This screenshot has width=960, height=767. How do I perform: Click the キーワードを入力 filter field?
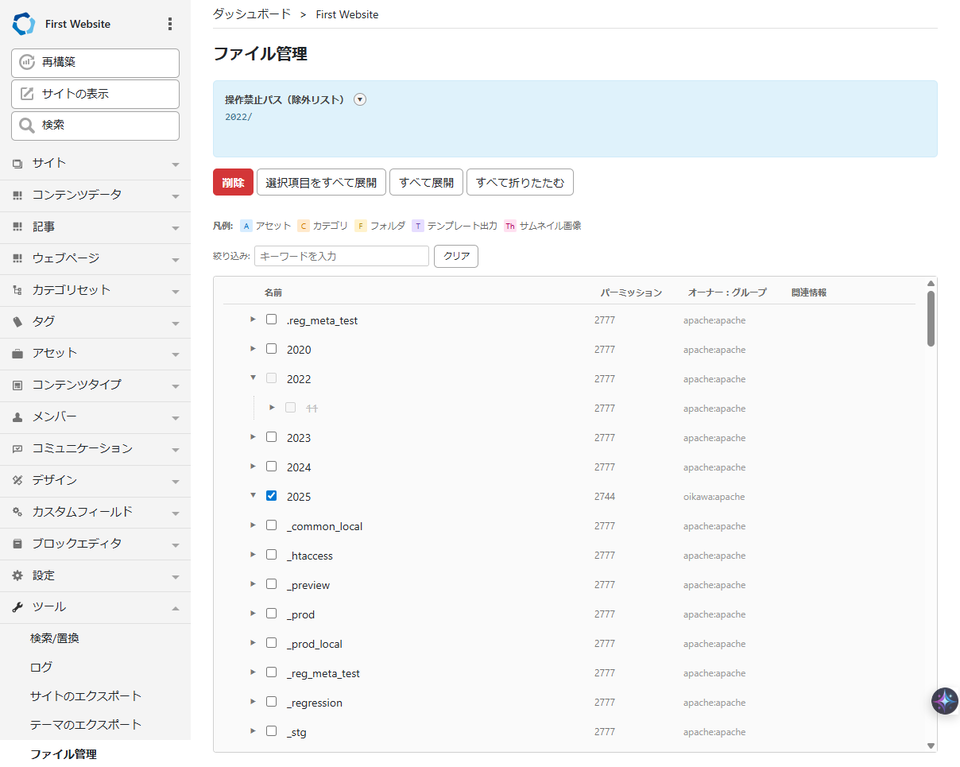point(341,256)
